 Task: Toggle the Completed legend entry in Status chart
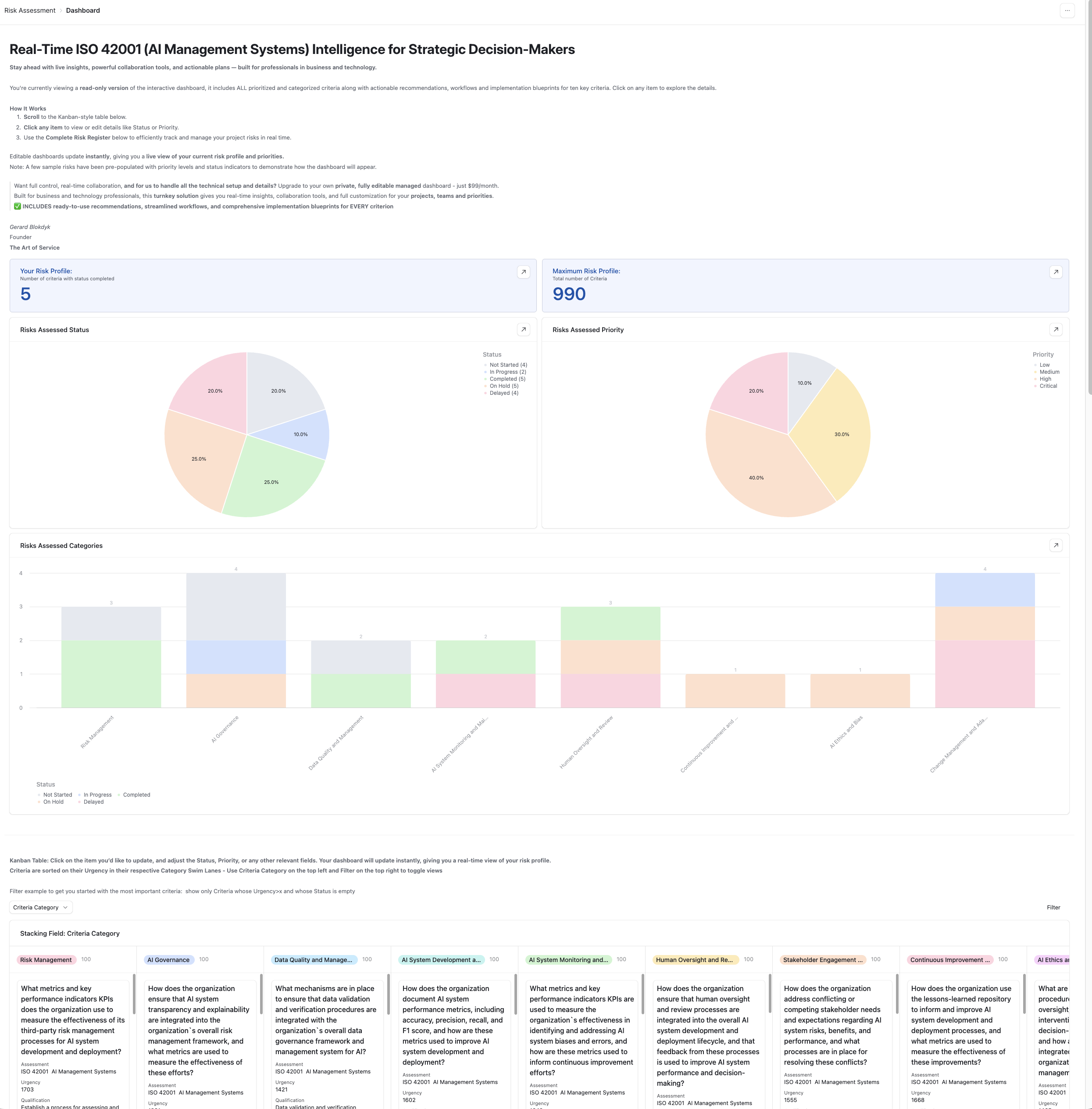(x=507, y=379)
